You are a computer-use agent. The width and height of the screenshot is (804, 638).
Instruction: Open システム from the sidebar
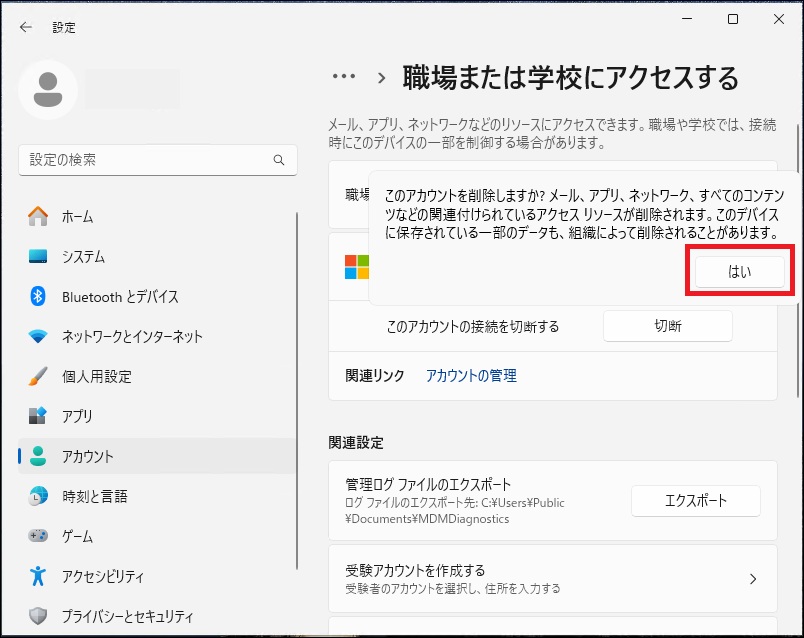pyautogui.click(x=83, y=256)
